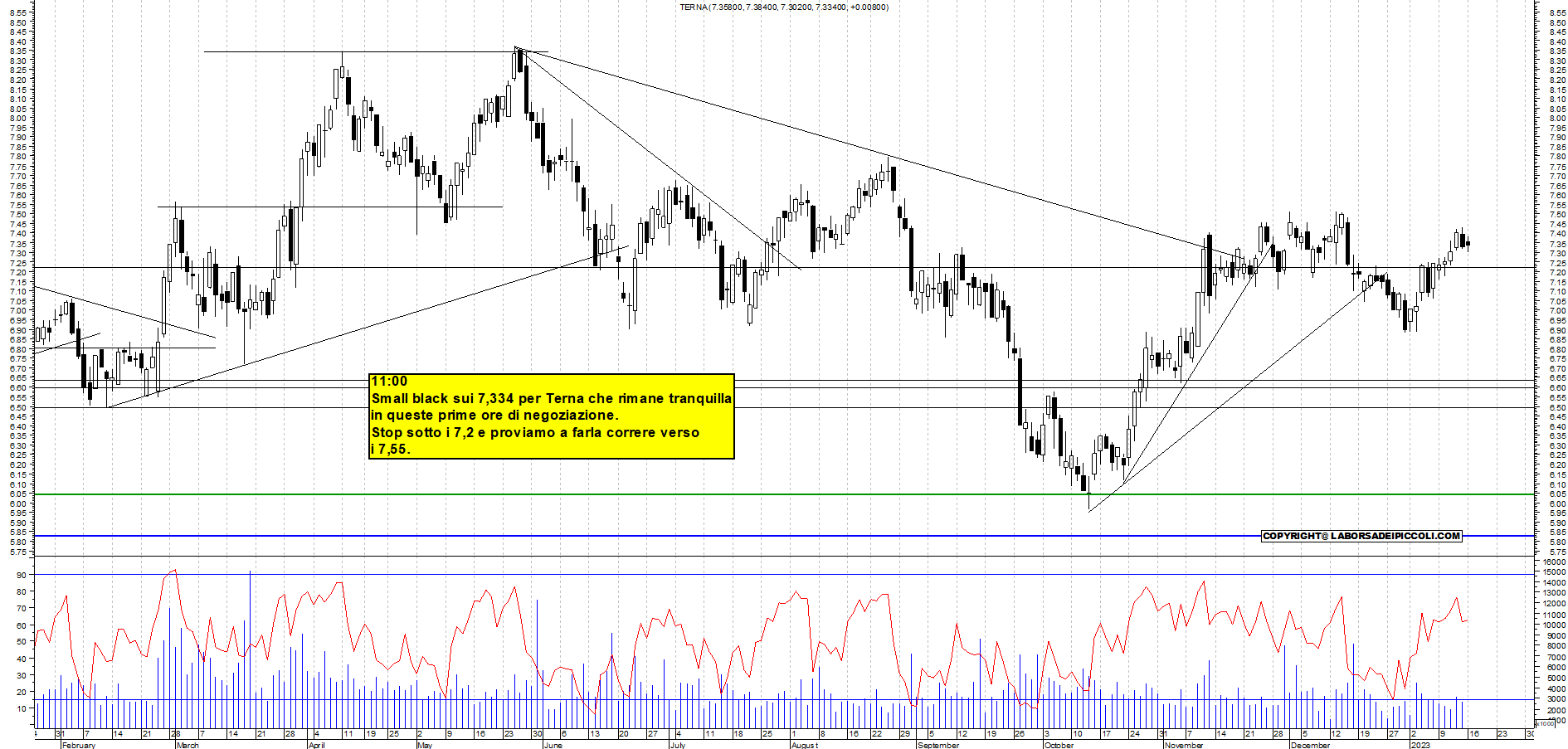This screenshot has width=1568, height=749.
Task: Click the December month label
Action: tap(1310, 745)
